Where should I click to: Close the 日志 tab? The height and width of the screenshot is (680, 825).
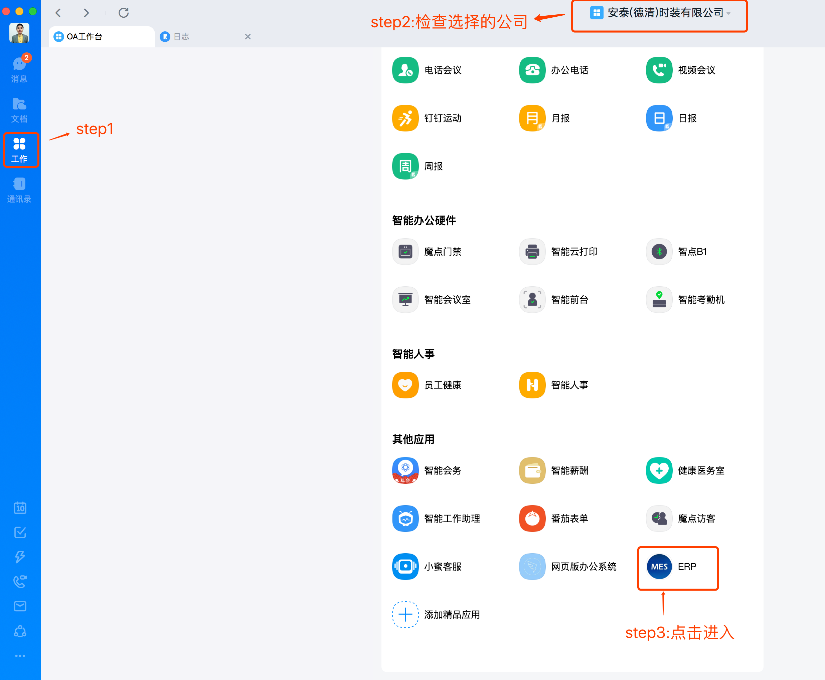coord(248,37)
